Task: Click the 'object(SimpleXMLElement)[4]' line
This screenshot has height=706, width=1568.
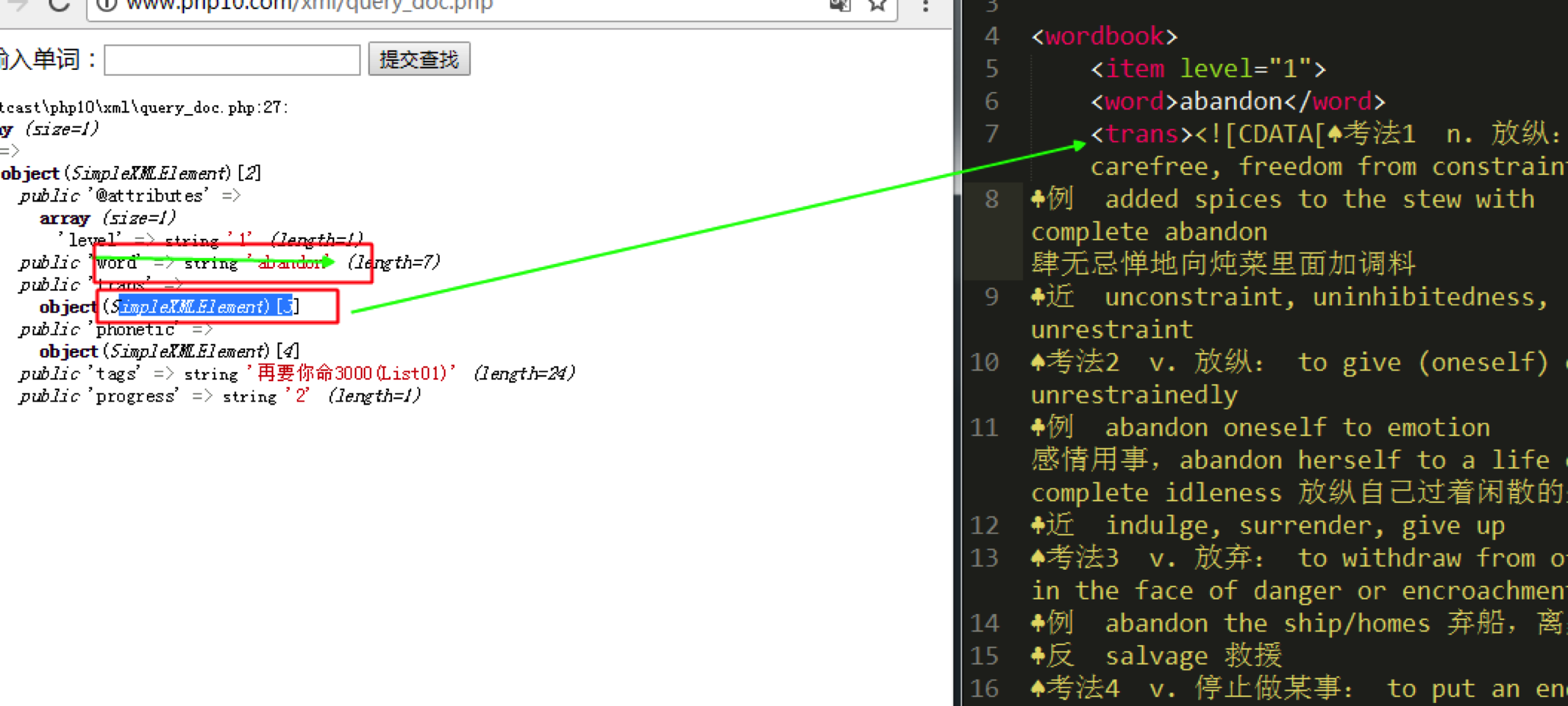Action: (x=170, y=351)
